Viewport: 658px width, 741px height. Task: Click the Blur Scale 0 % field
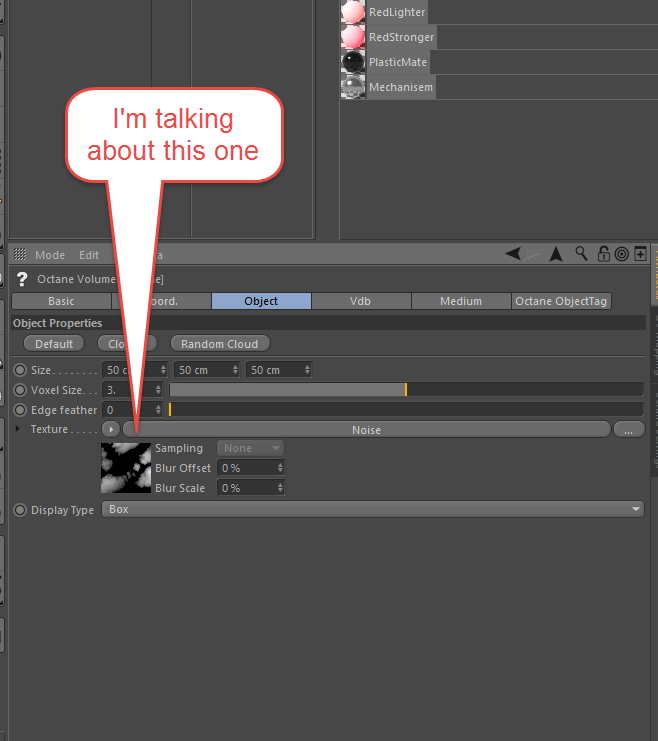point(251,488)
